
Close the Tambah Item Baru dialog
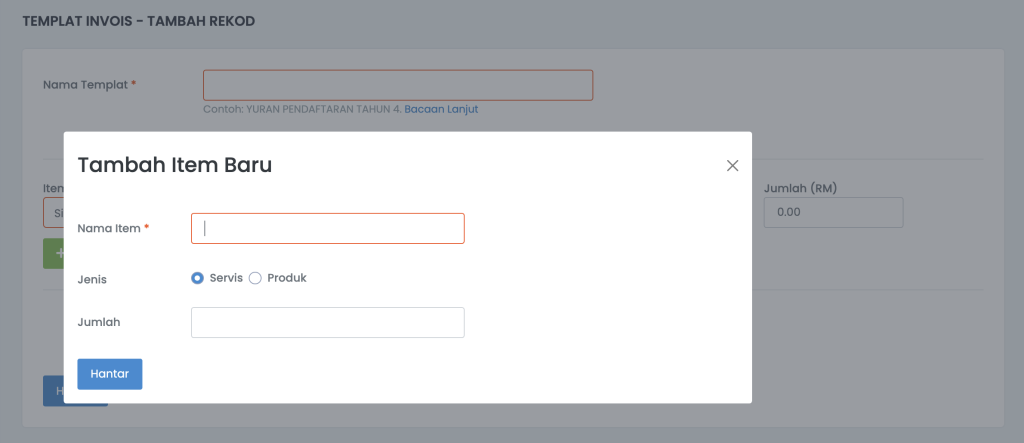click(x=732, y=166)
